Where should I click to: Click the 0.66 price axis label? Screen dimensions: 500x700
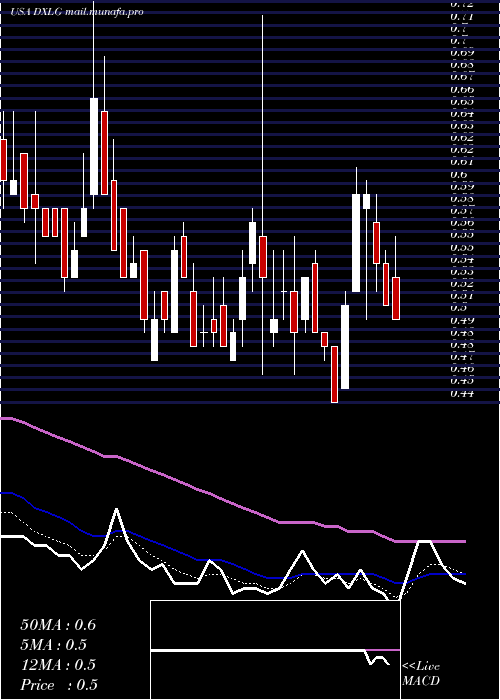click(461, 90)
